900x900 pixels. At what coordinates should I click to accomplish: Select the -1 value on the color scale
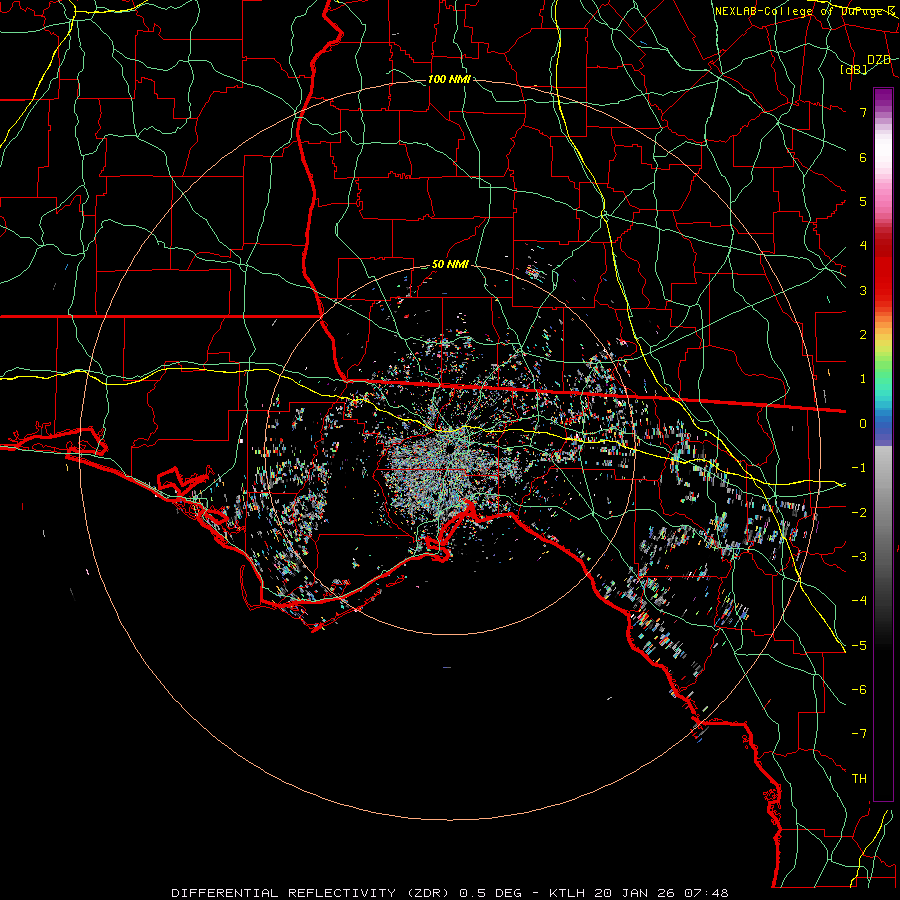[859, 468]
